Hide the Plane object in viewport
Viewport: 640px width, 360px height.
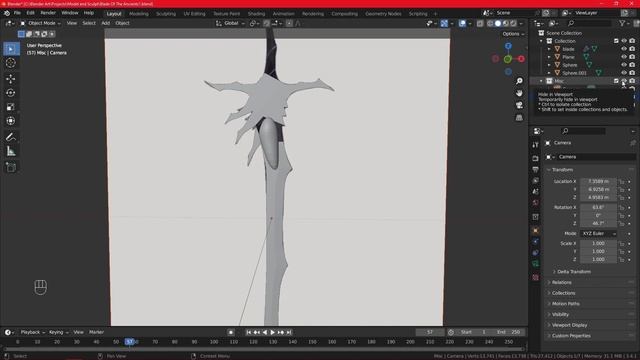click(x=624, y=57)
